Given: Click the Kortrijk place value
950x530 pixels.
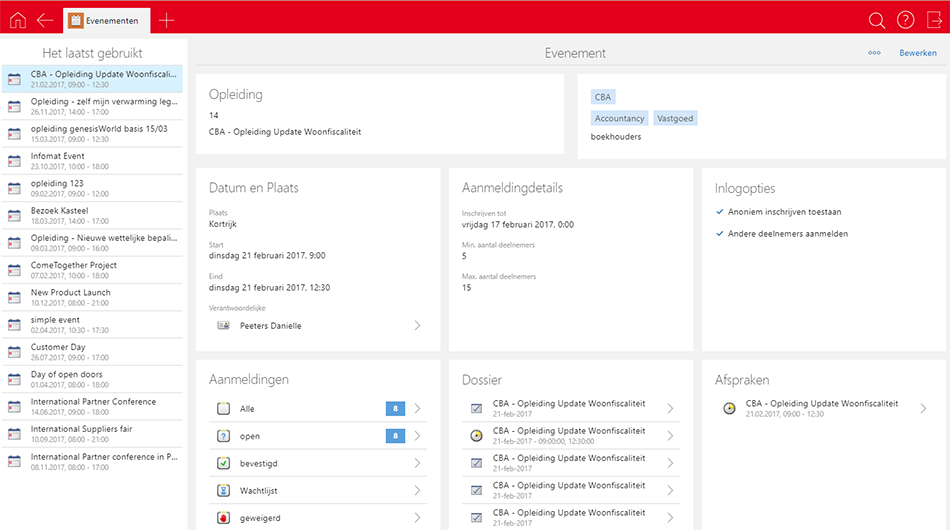Looking at the screenshot, I should 222,224.
